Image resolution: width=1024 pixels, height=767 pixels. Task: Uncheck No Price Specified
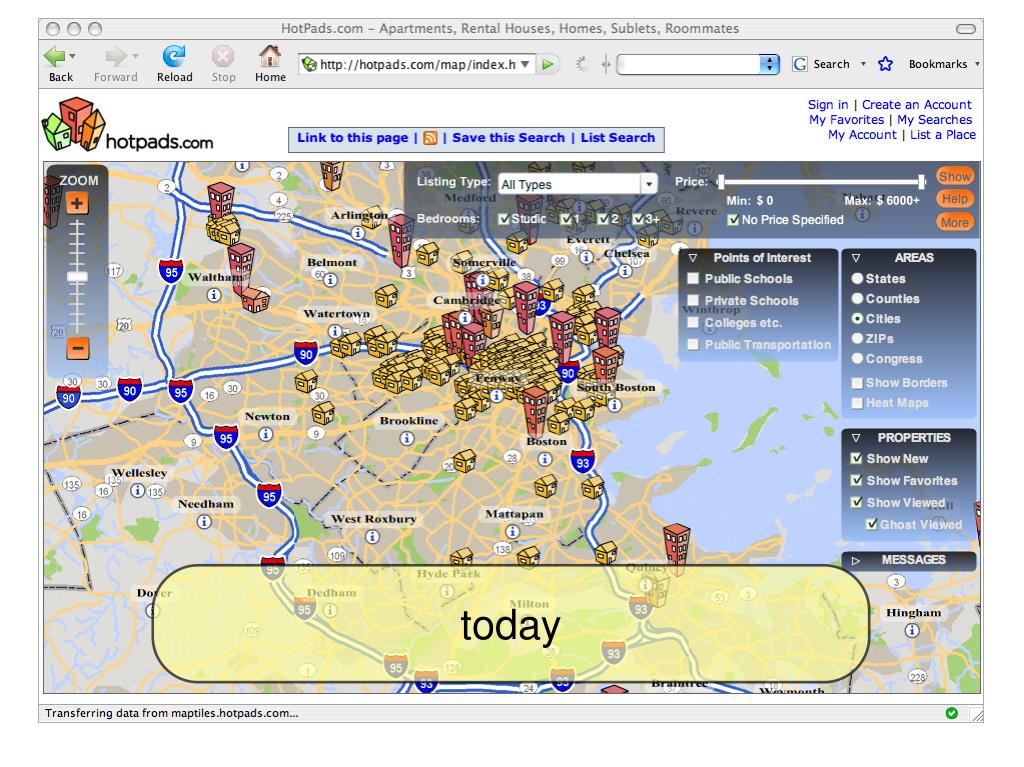pos(733,220)
